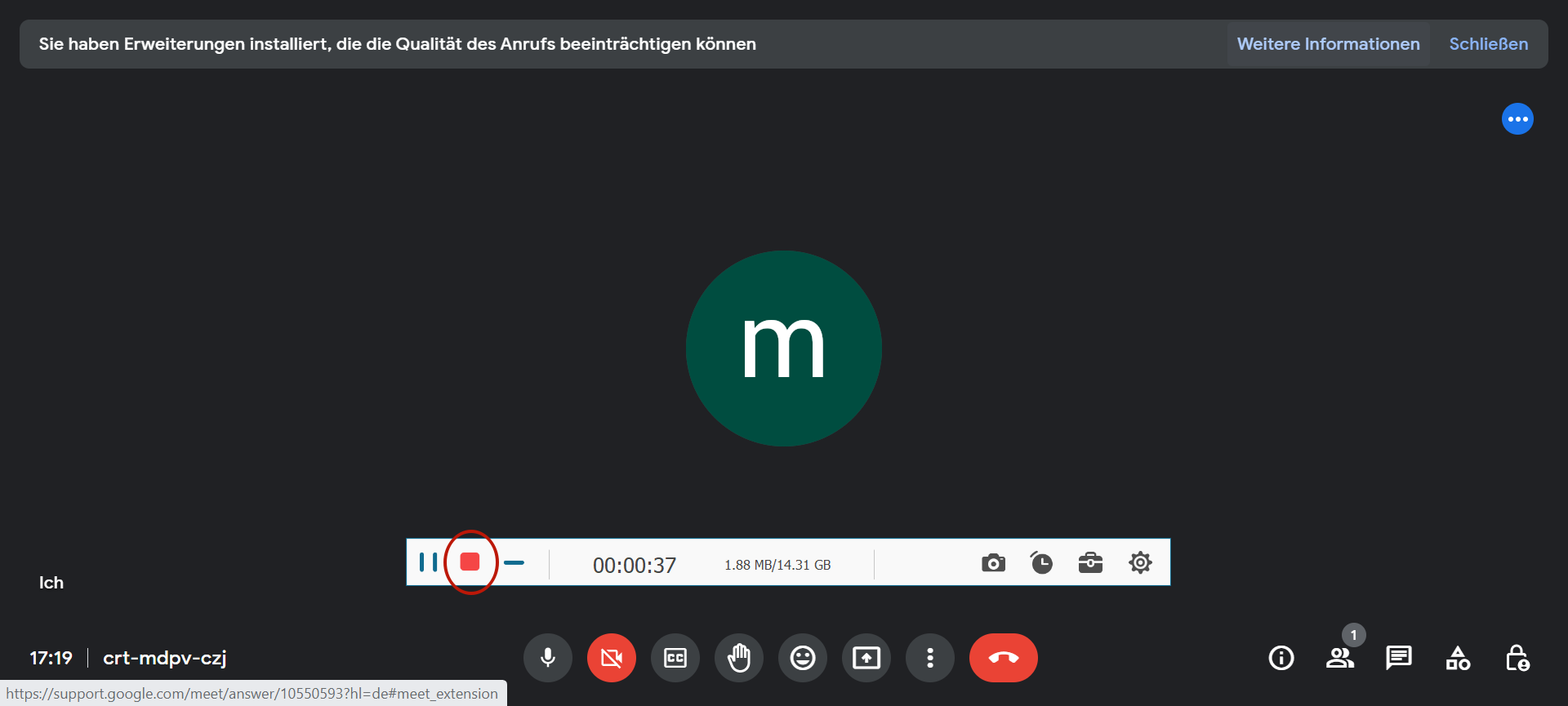The width and height of the screenshot is (1568, 706).
Task: Toggle closed captions
Action: coord(675,658)
